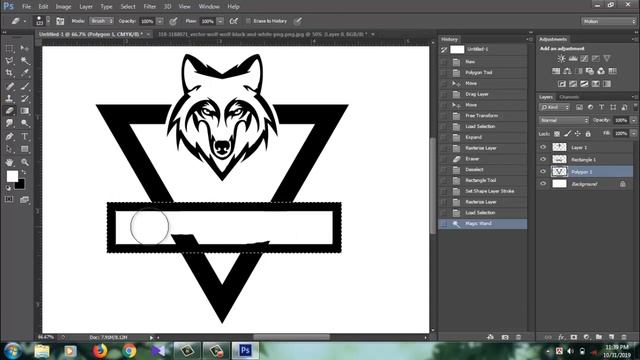640x360 pixels.
Task: Toggle lock position
Action: [578, 133]
